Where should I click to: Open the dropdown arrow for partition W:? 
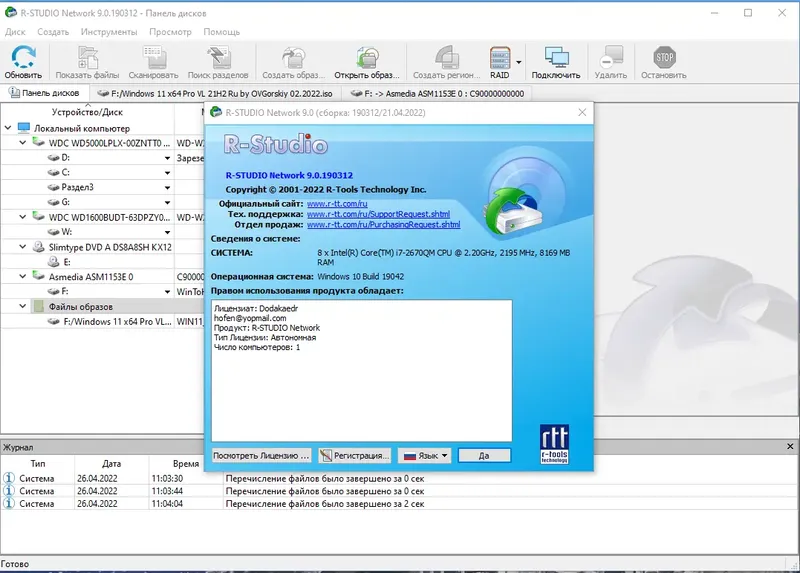click(167, 232)
